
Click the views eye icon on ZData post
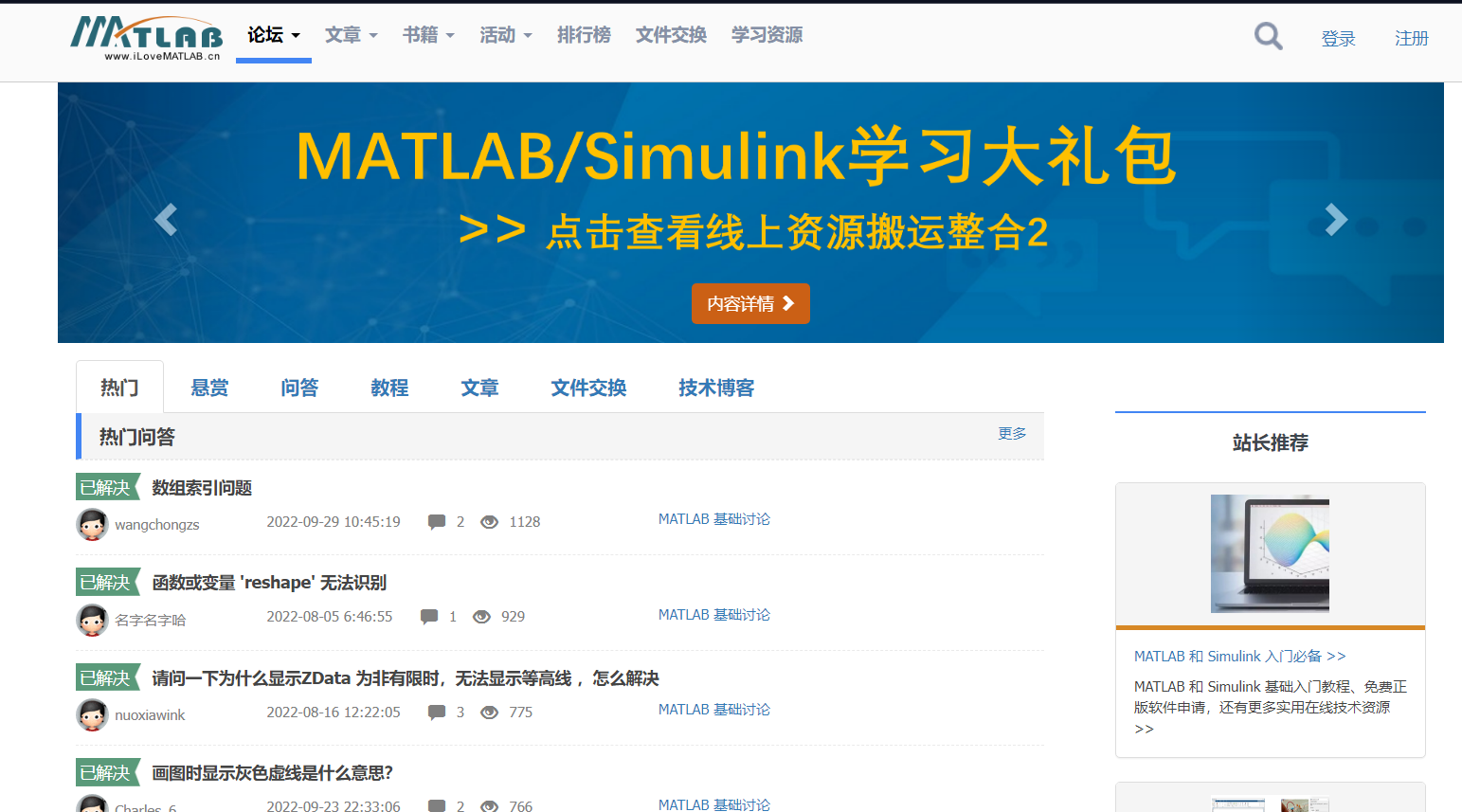click(489, 713)
